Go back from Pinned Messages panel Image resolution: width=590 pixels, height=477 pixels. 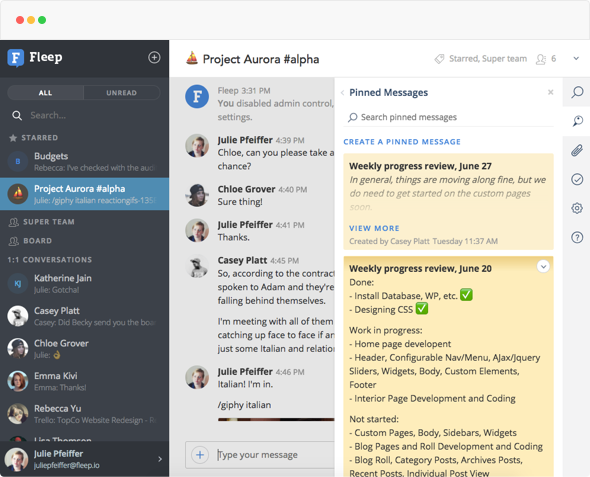(342, 93)
